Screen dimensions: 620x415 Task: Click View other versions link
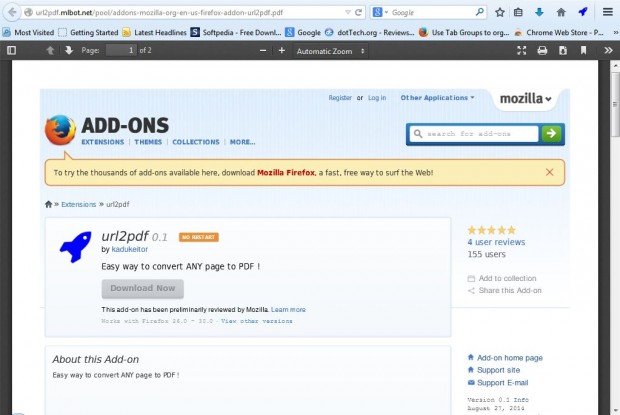pos(257,321)
